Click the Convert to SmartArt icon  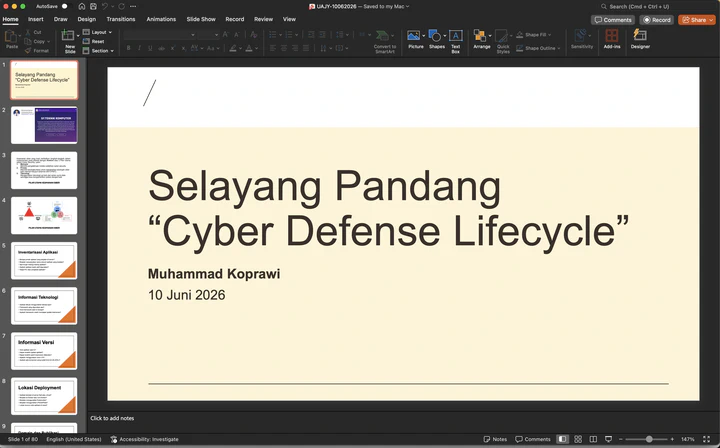click(x=382, y=36)
